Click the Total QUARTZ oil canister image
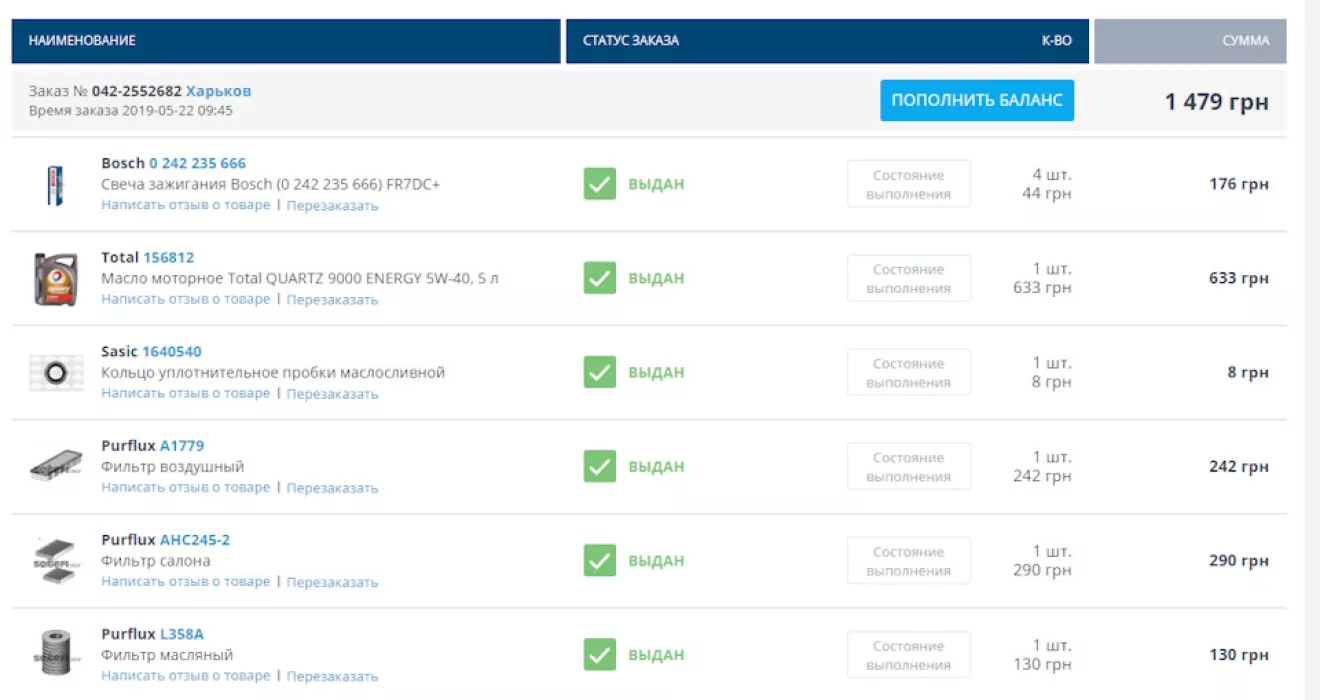 (x=55, y=279)
